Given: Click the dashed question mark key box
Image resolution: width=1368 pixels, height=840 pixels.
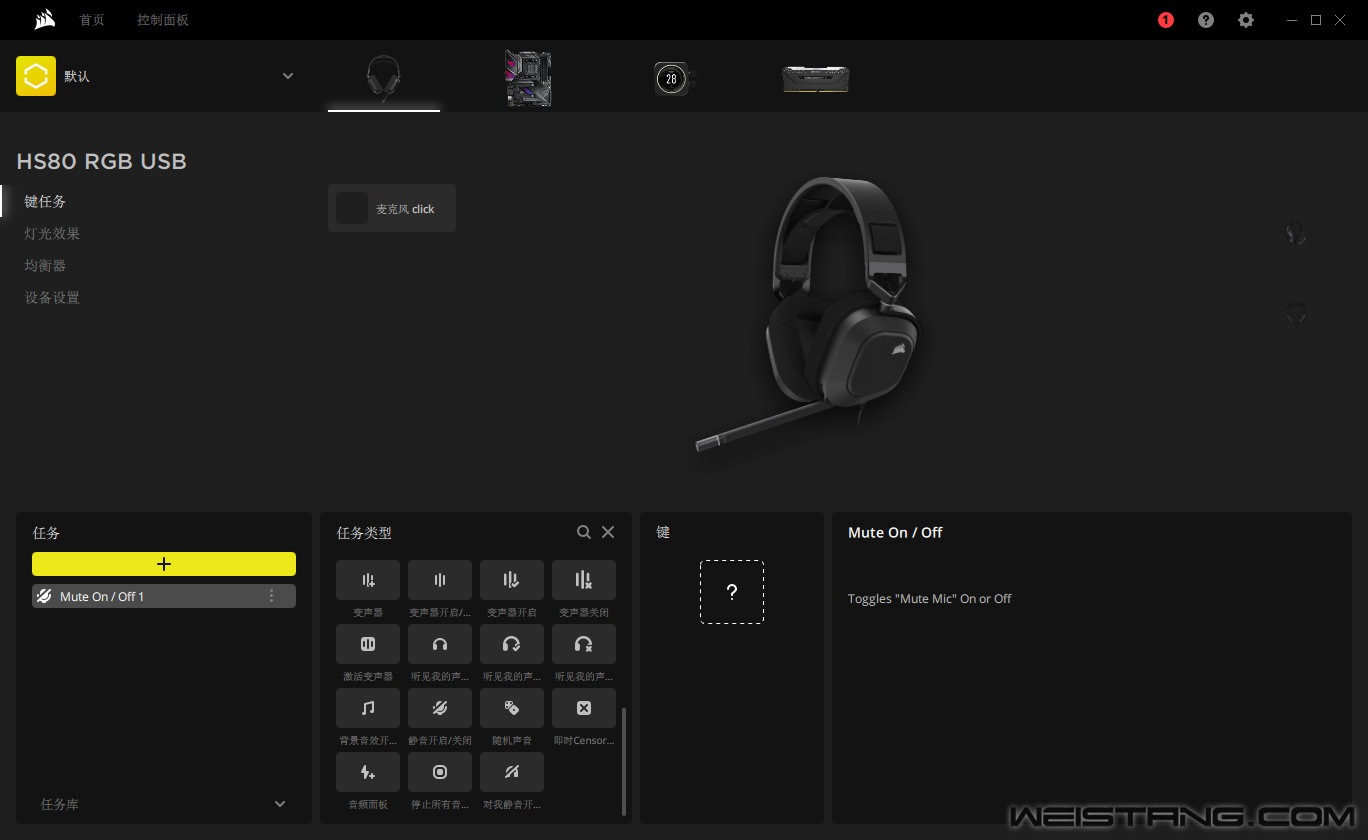Looking at the screenshot, I should click(732, 592).
